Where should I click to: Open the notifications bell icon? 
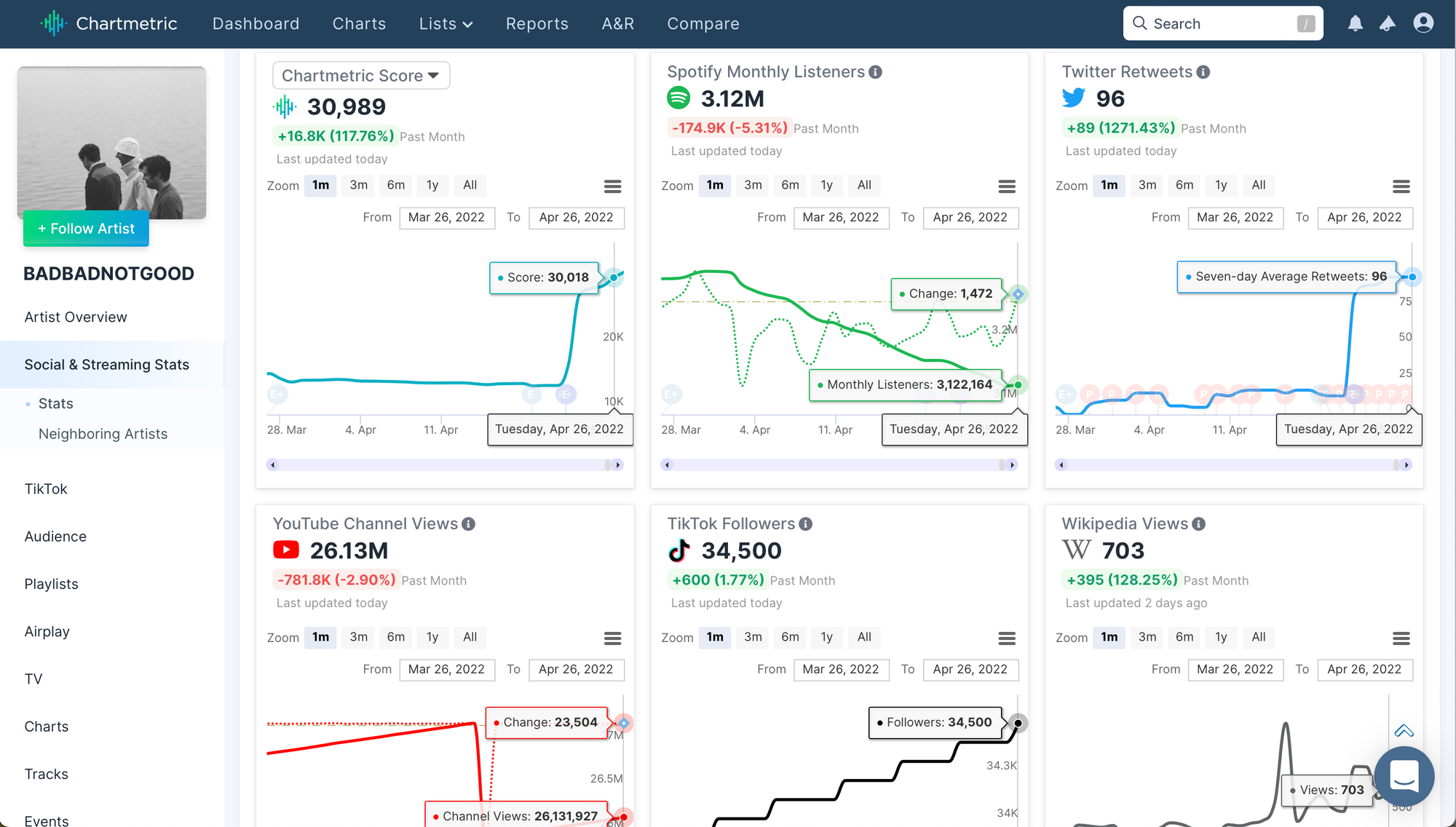click(x=1355, y=24)
